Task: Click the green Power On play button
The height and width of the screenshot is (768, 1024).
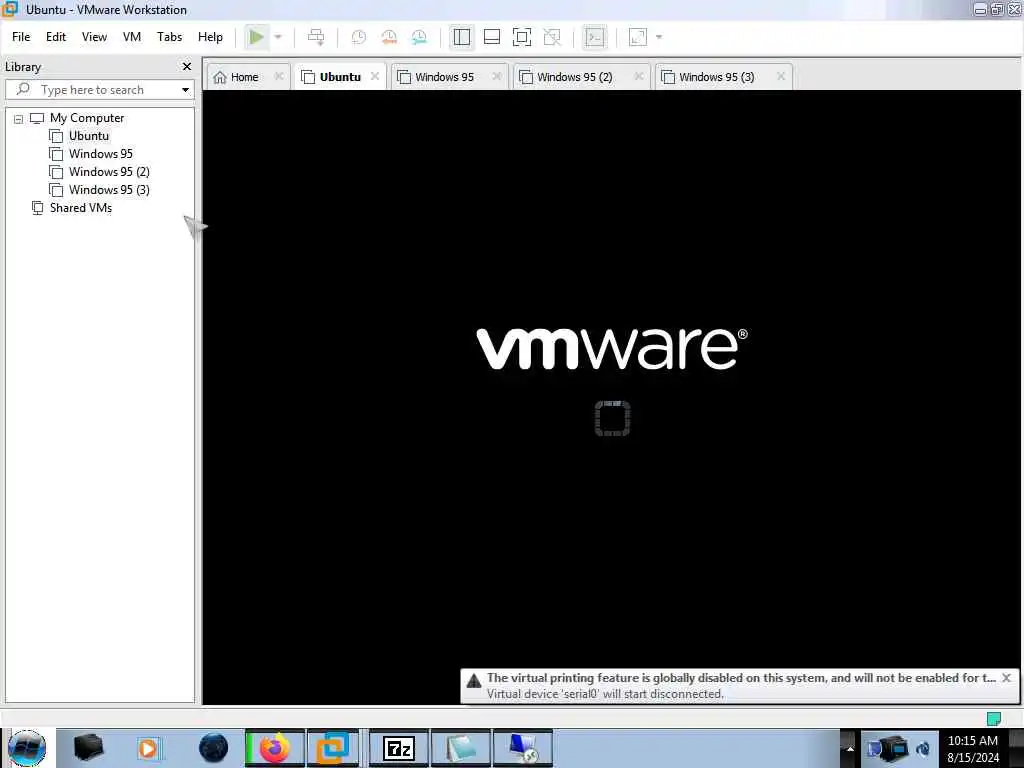Action: click(x=257, y=37)
